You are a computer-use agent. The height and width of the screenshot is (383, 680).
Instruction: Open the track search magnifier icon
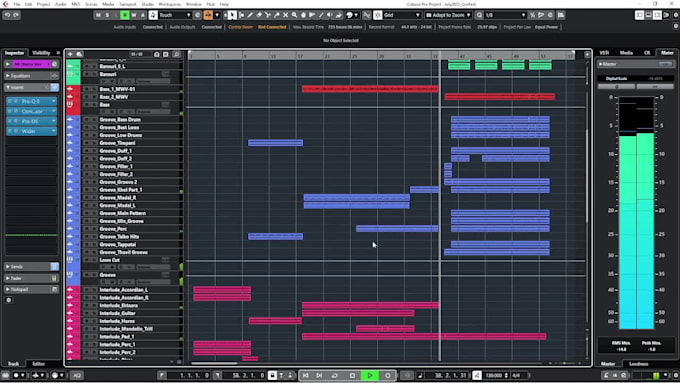click(x=176, y=54)
